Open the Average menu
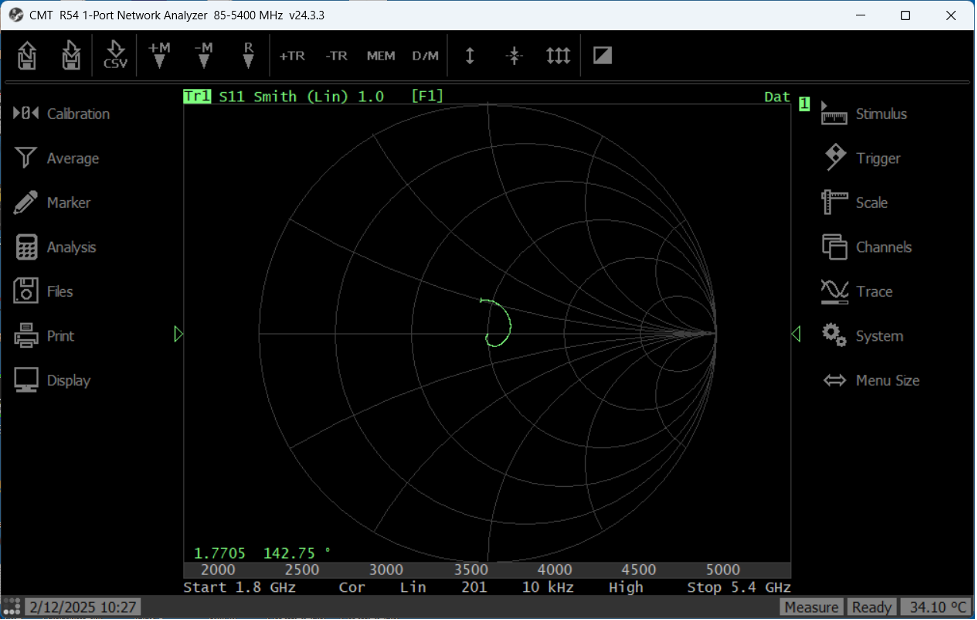This screenshot has height=620, width=977. [56, 158]
